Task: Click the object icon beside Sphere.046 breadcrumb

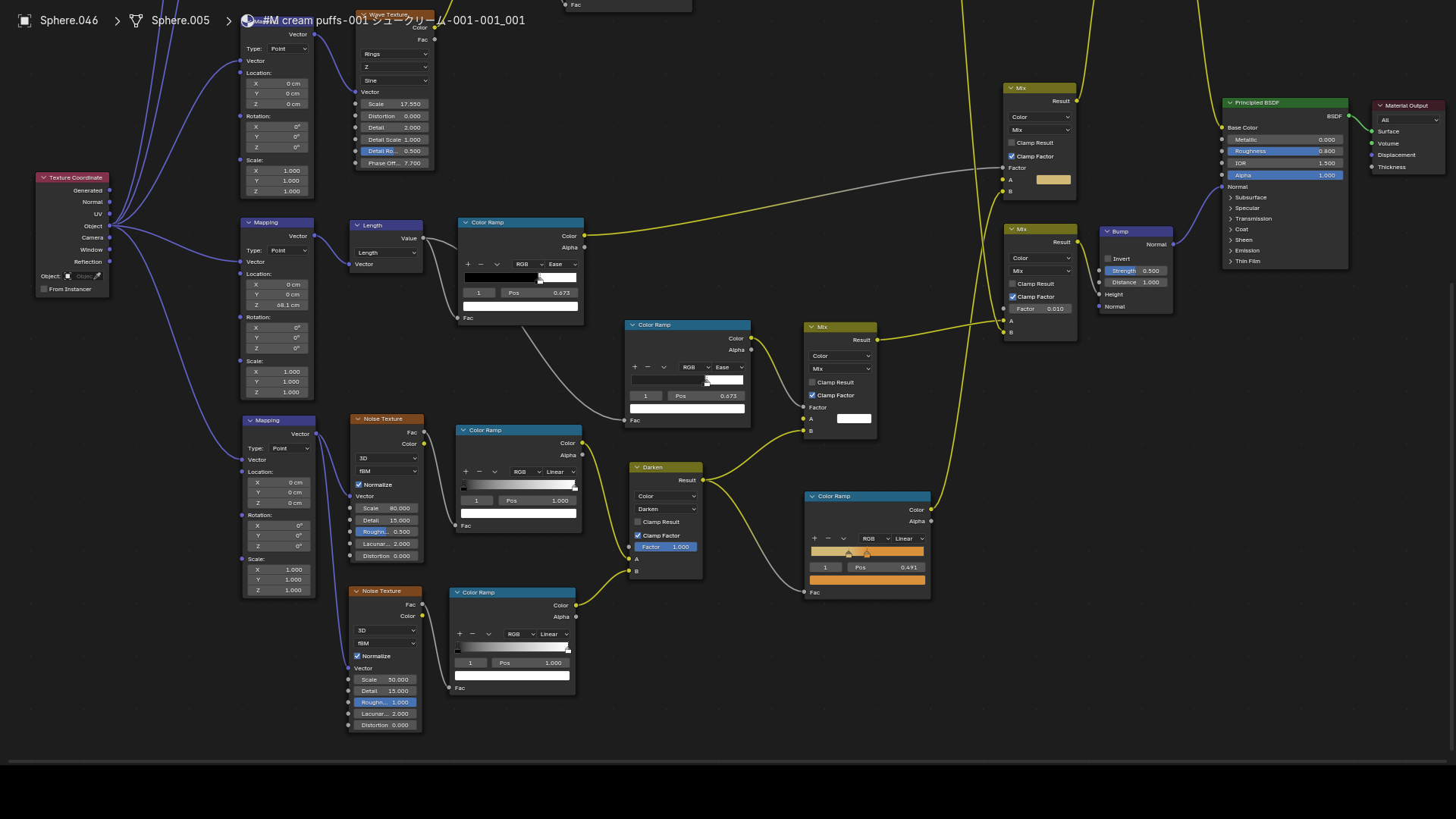Action: point(24,20)
